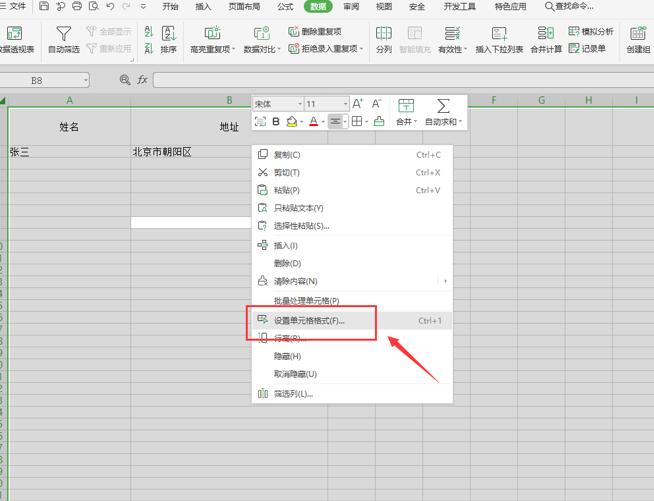Open the 公式 tab
Viewport: 654px width, 501px height.
point(285,6)
